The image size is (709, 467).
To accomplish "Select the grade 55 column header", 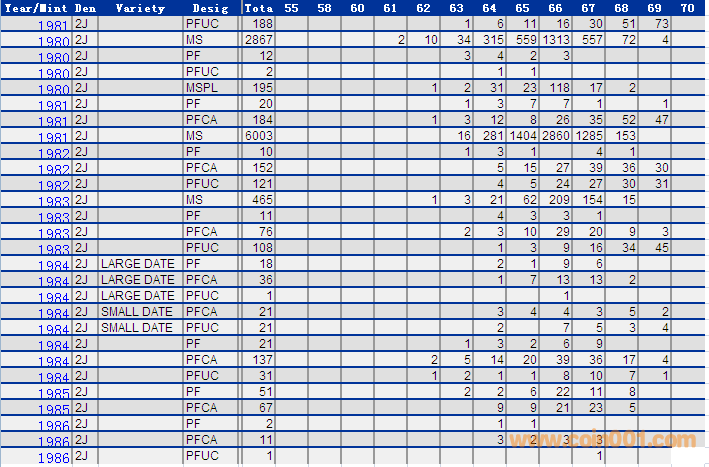I will [x=291, y=7].
